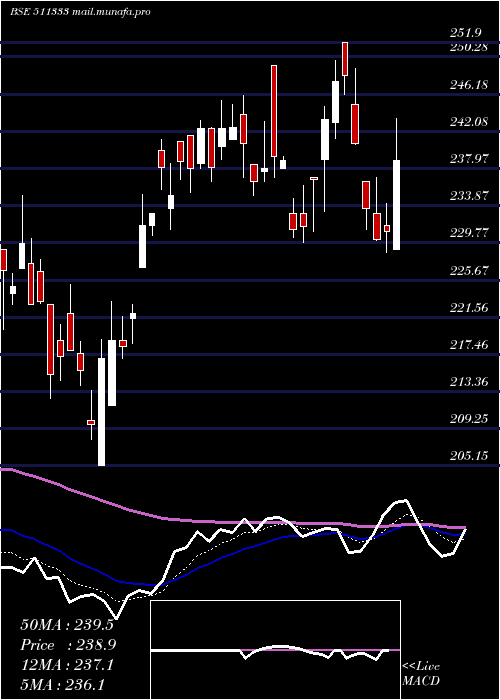The width and height of the screenshot is (500, 700).
Task: Click the 209.25 price level label
Action: [x=468, y=419]
